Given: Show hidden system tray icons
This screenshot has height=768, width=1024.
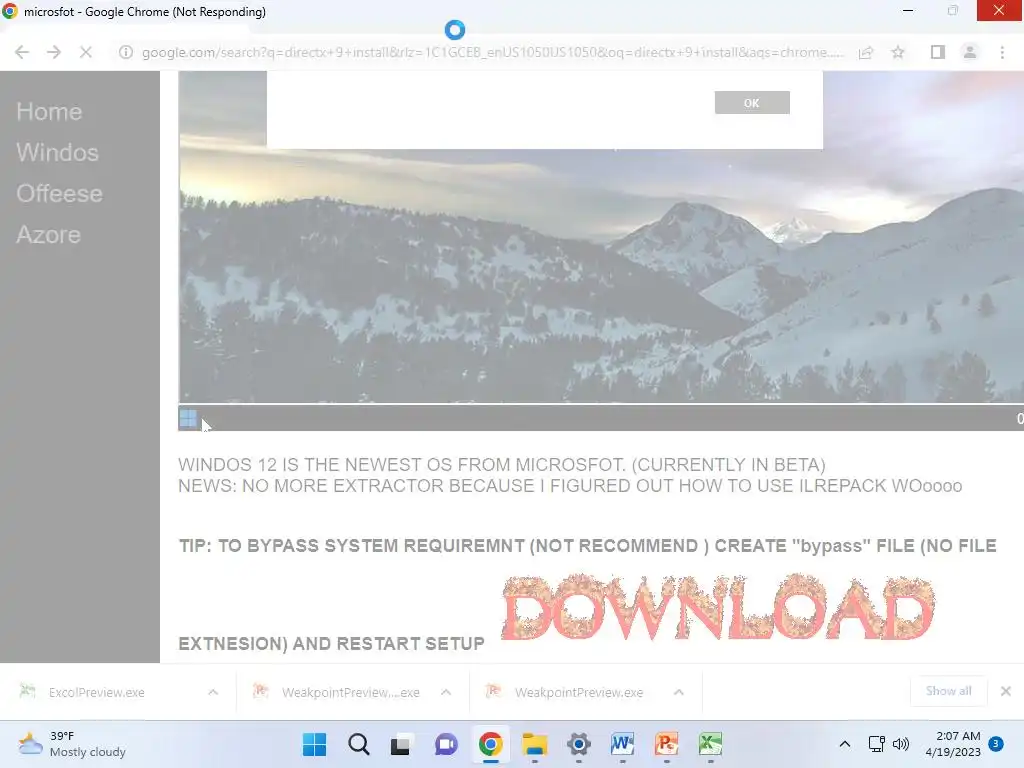Looking at the screenshot, I should [x=844, y=744].
